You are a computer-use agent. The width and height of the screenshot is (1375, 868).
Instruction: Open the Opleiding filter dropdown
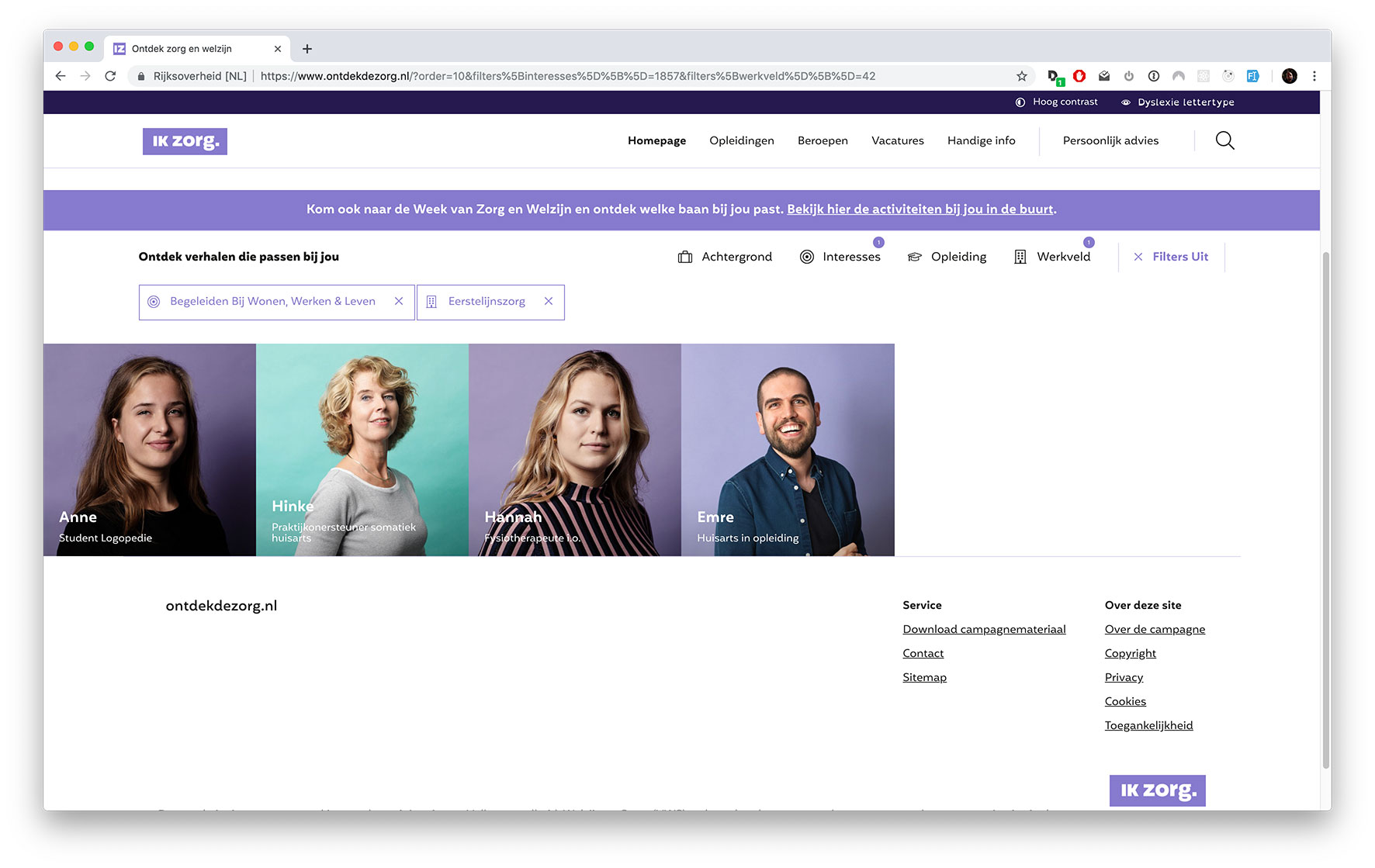959,256
